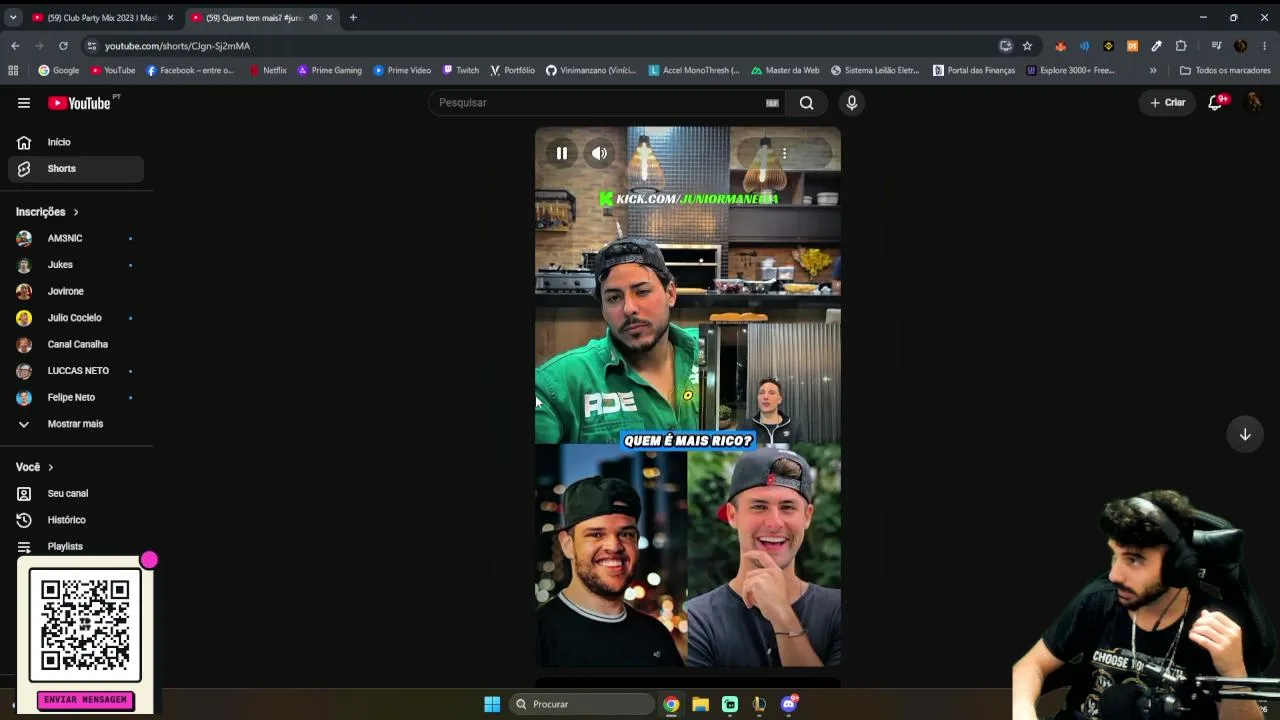Reload the current page
This screenshot has height=720, width=1280.
pos(63,46)
